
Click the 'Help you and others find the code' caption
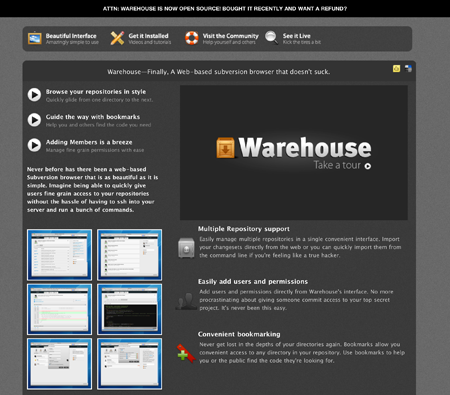pyautogui.click(x=98, y=125)
